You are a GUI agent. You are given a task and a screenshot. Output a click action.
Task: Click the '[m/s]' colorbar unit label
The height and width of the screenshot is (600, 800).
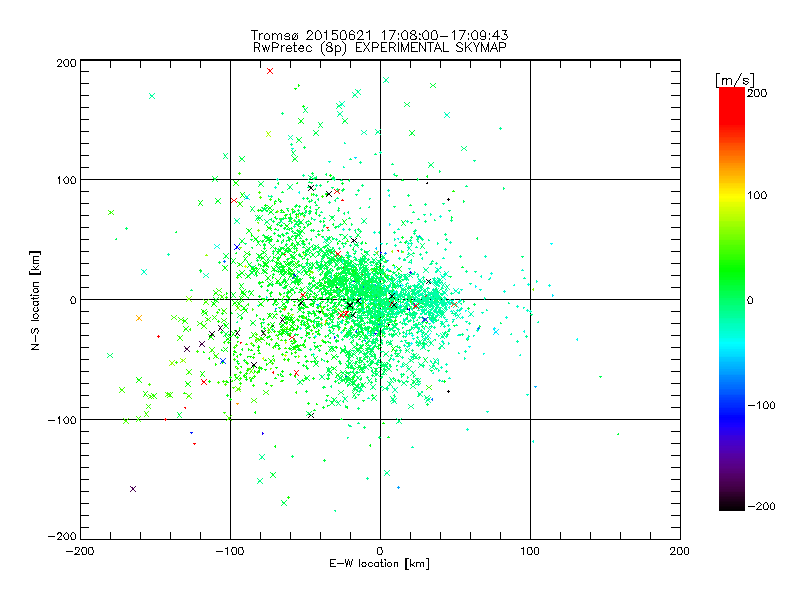(734, 80)
